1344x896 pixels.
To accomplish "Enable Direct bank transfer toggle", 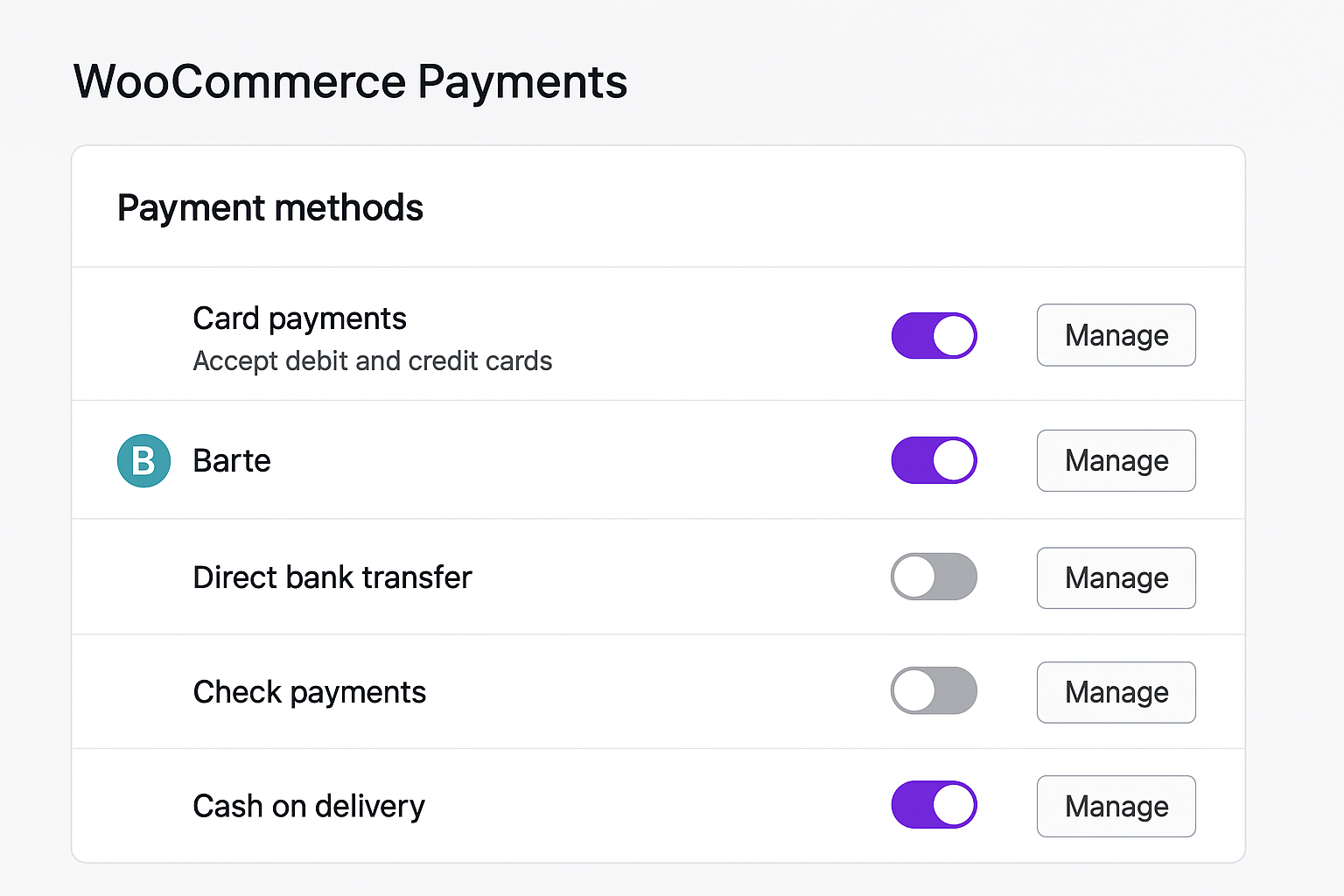I will pyautogui.click(x=934, y=577).
